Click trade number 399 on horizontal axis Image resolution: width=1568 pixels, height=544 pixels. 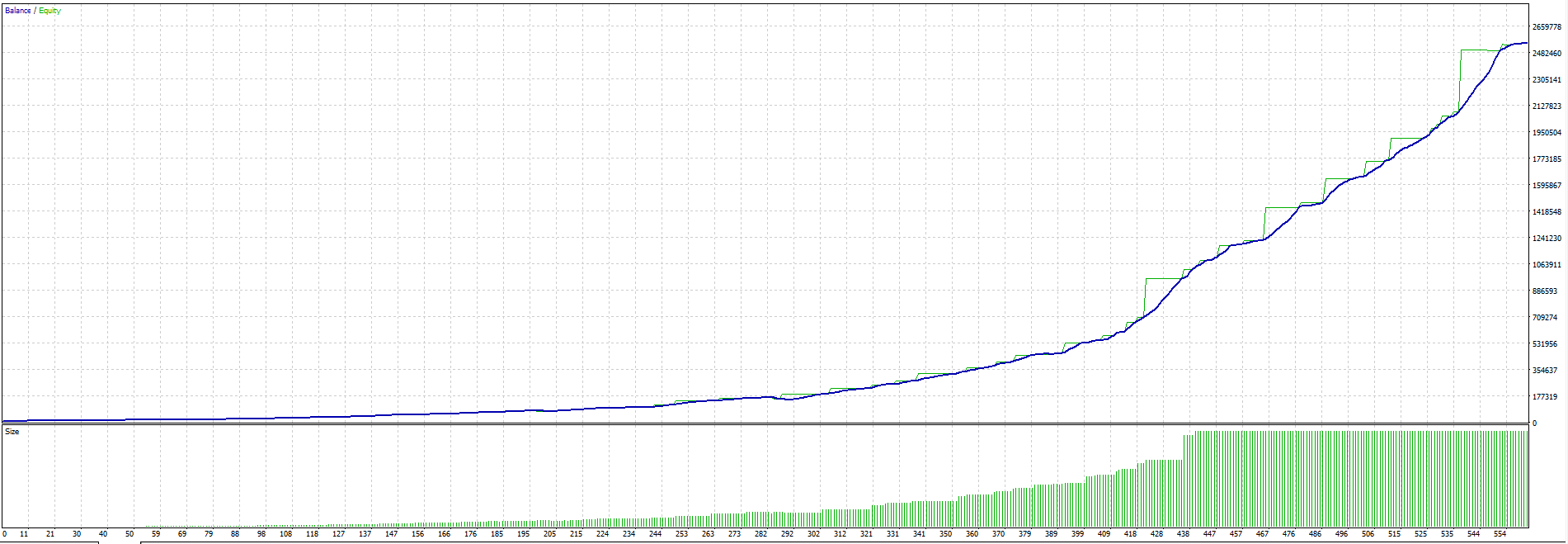[x=1077, y=534]
